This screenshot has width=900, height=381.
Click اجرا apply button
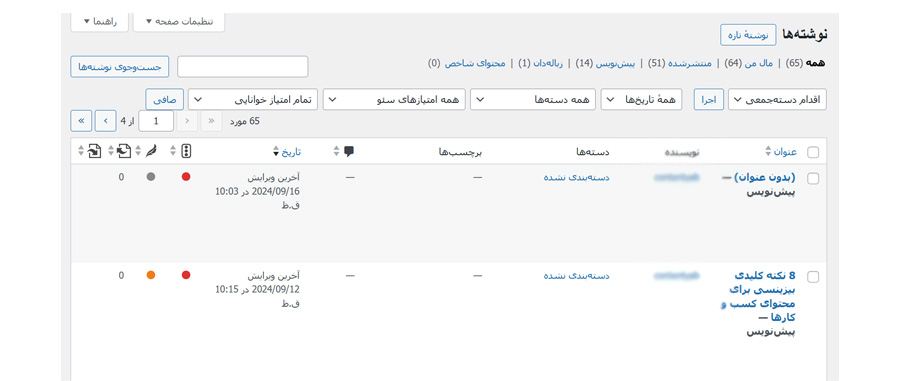click(x=708, y=100)
